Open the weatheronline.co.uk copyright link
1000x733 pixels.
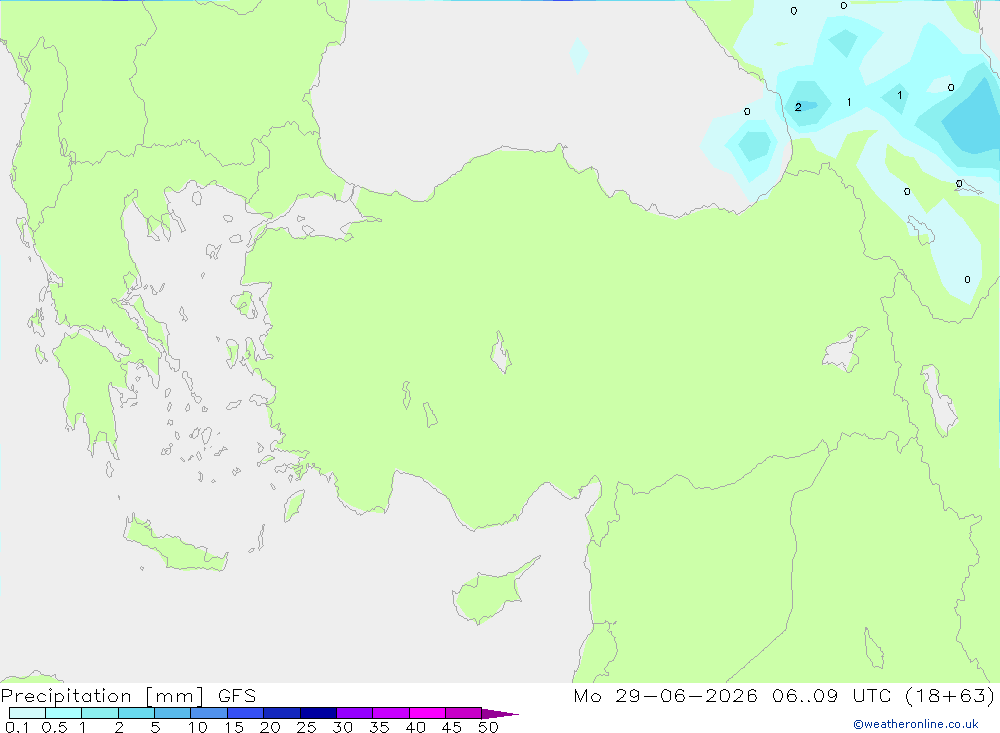click(x=916, y=724)
